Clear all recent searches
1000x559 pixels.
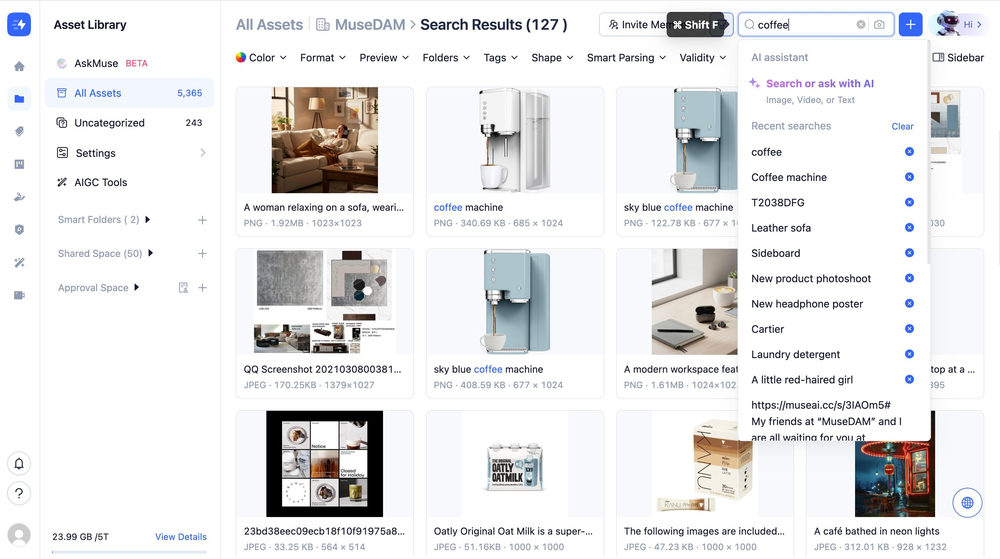coord(902,126)
